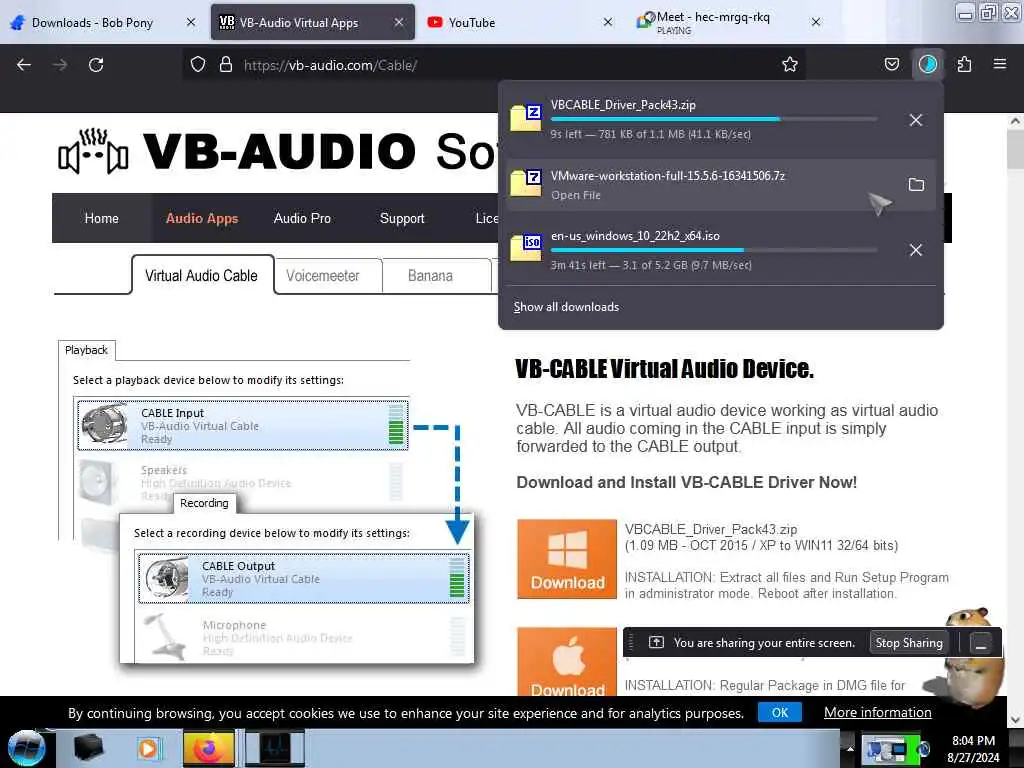
Task: Cancel the en-us_windows_10_22h2_x64.iso download
Action: [916, 250]
